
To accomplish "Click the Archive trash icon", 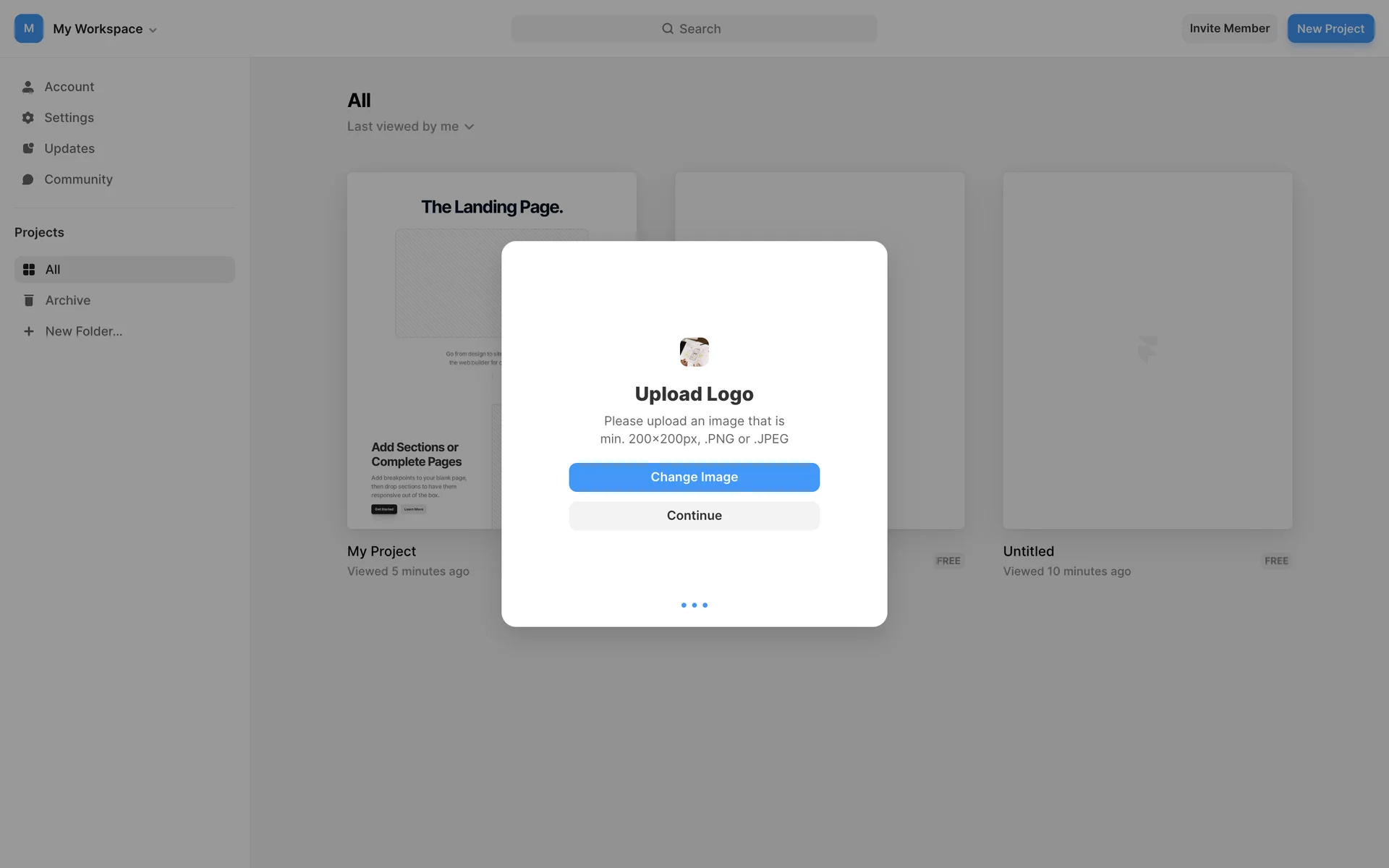I will click(29, 300).
